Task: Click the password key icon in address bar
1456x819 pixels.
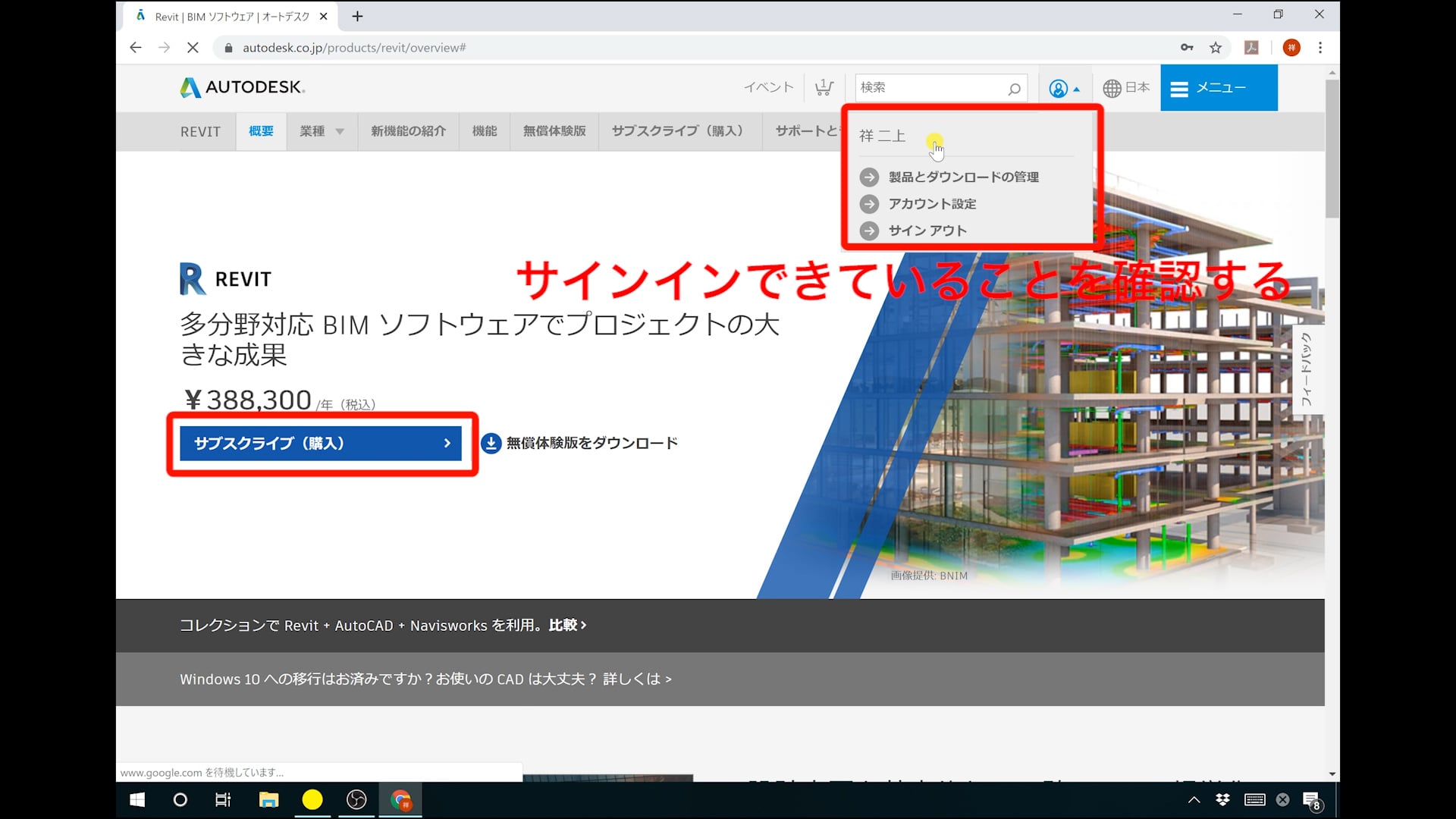Action: pyautogui.click(x=1187, y=48)
